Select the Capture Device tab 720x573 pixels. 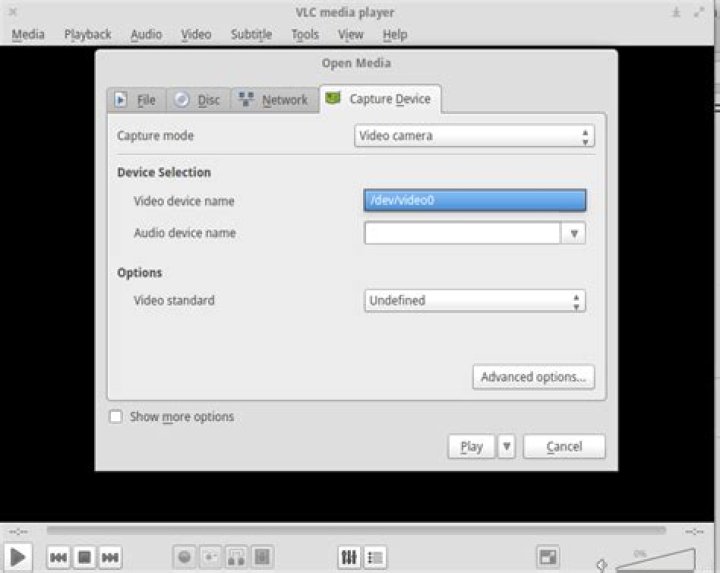click(x=380, y=99)
